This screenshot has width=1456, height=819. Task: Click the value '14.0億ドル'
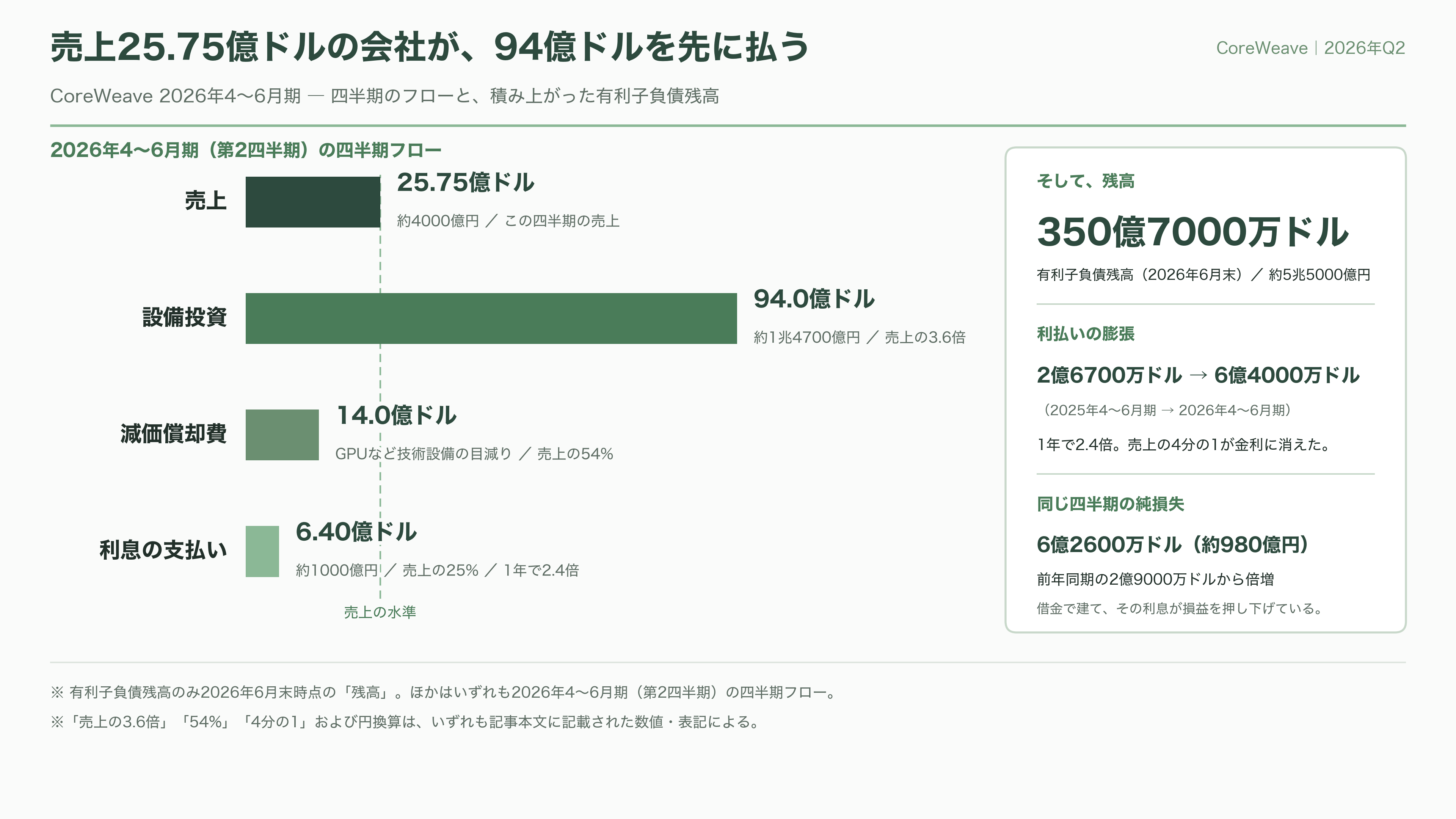[x=396, y=416]
